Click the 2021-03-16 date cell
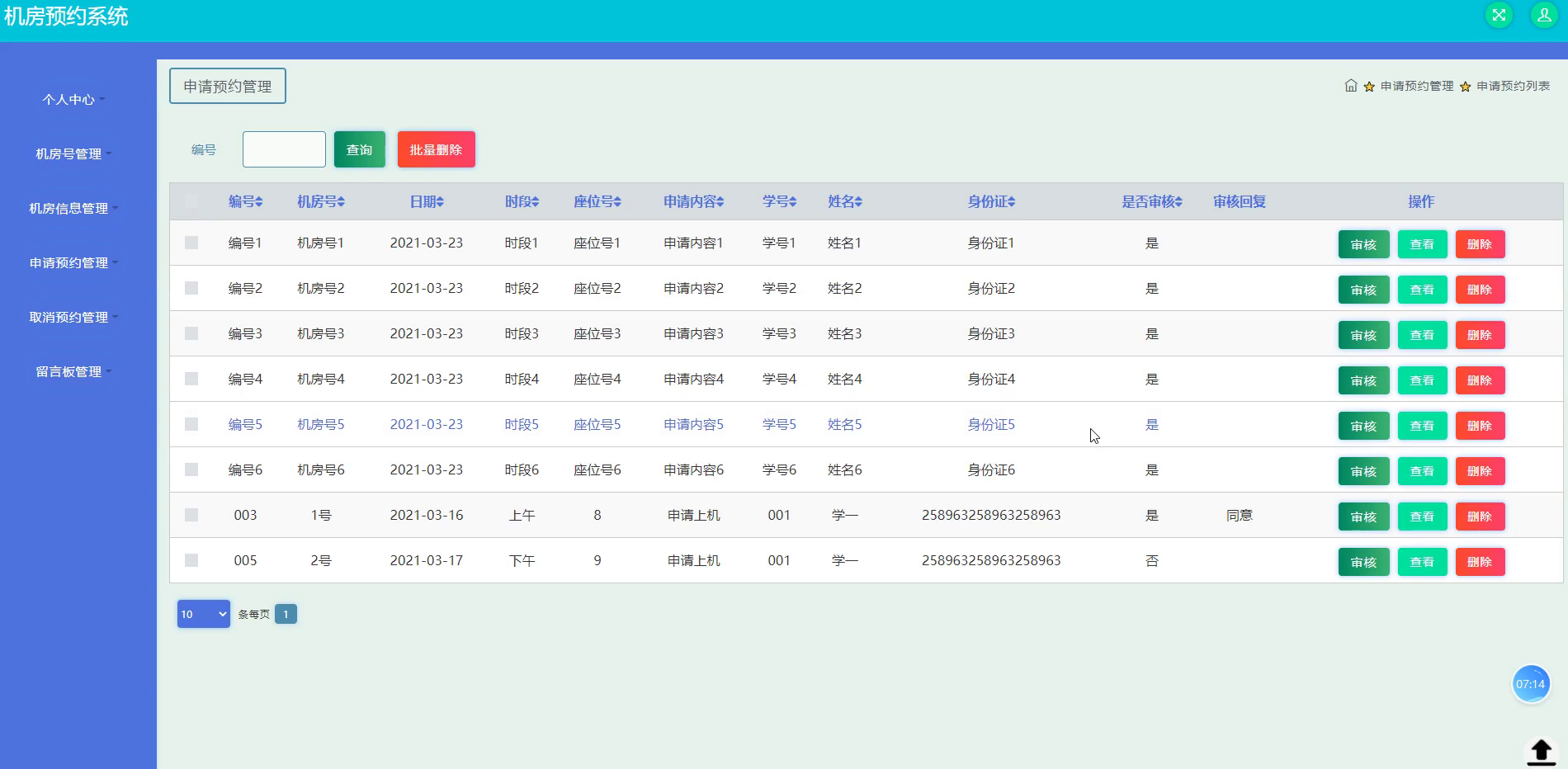Image resolution: width=1568 pixels, height=769 pixels. [427, 515]
